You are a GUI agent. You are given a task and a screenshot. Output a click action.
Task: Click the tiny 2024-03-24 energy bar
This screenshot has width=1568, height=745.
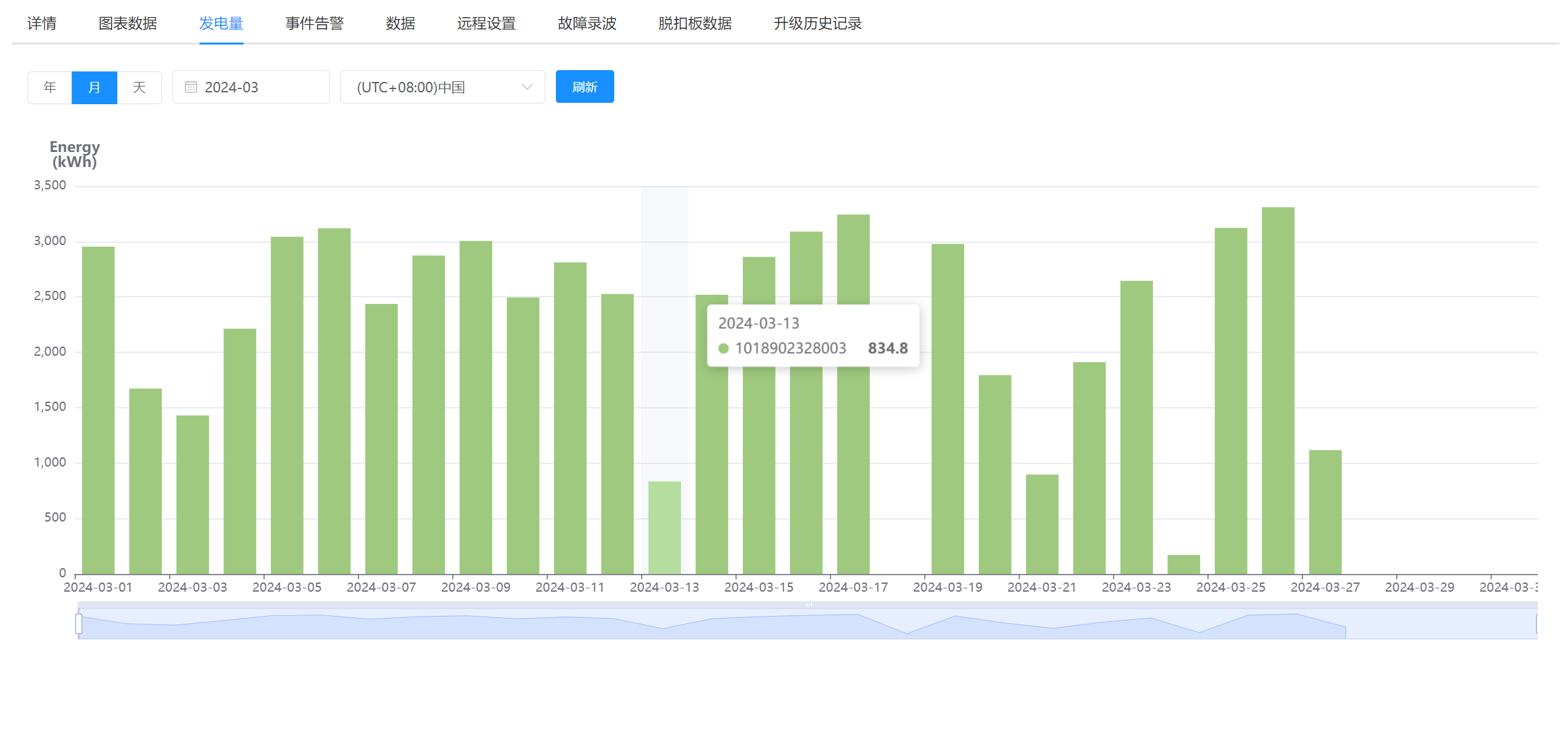1184,565
